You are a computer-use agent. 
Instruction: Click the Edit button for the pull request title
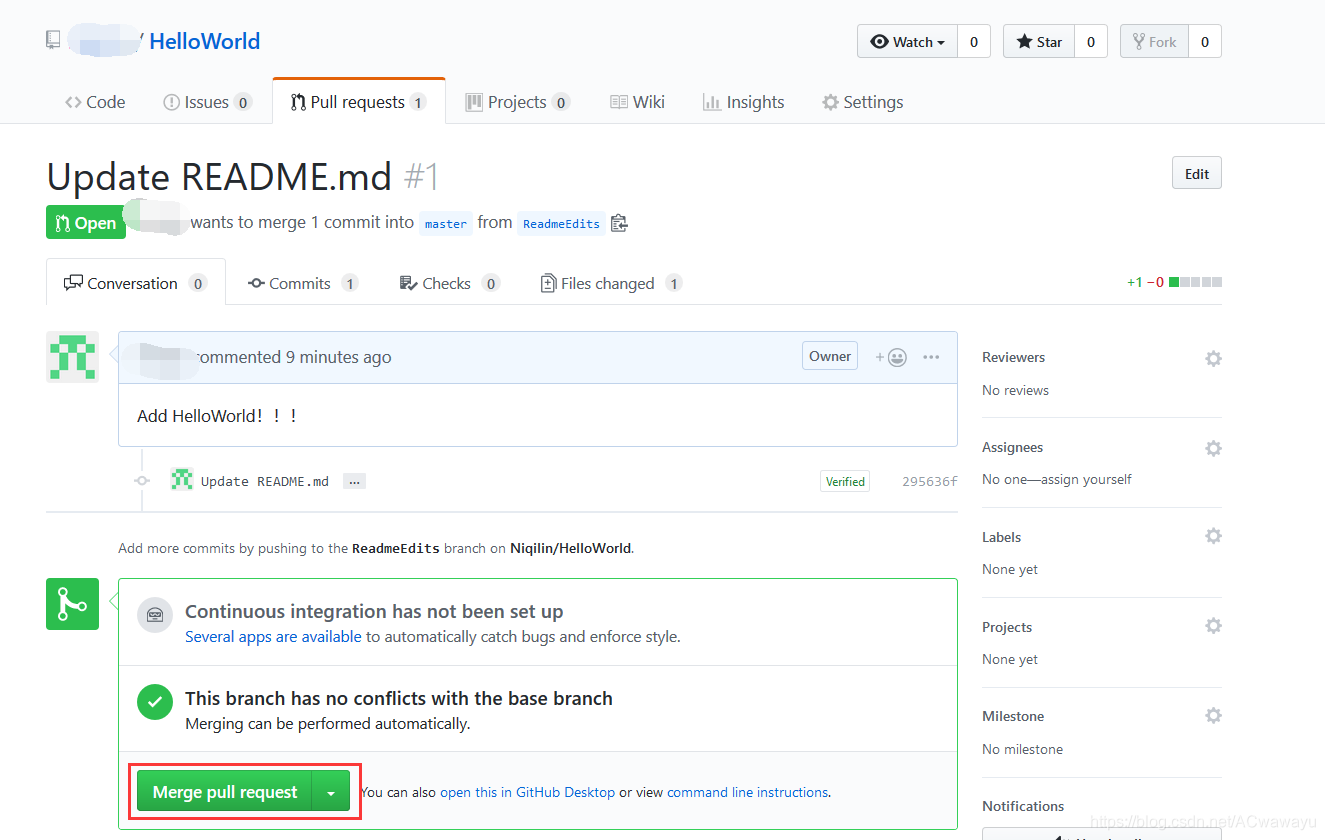1196,173
